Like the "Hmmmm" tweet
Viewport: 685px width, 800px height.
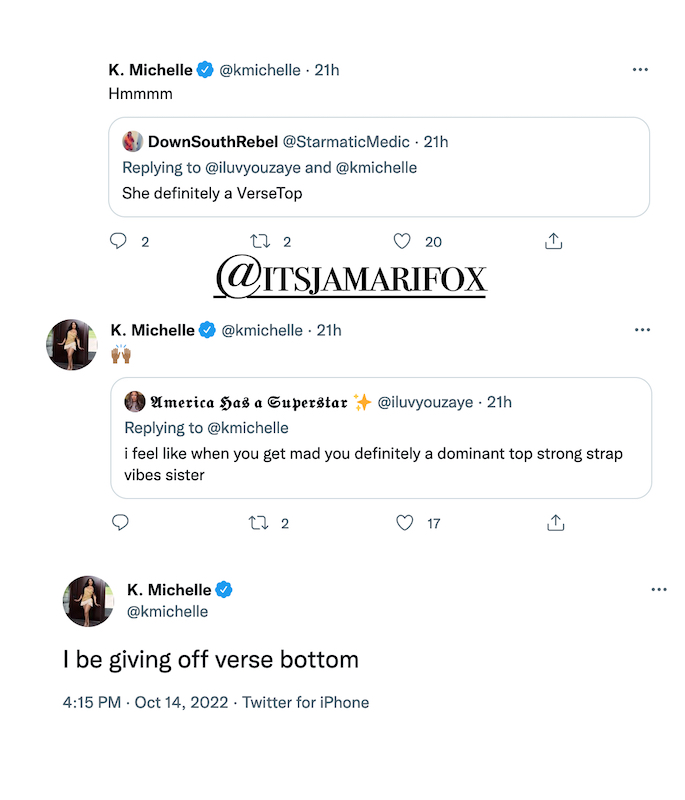402,241
